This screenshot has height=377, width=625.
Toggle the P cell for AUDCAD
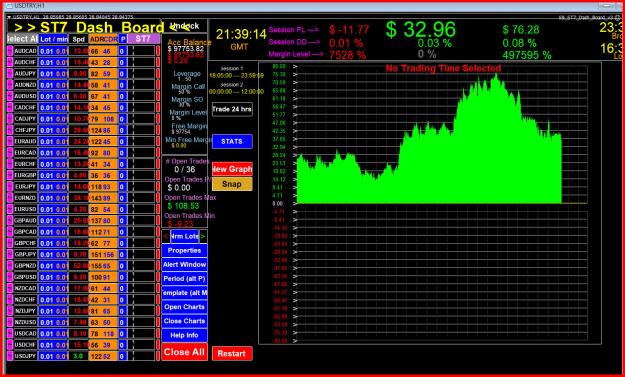click(x=122, y=51)
